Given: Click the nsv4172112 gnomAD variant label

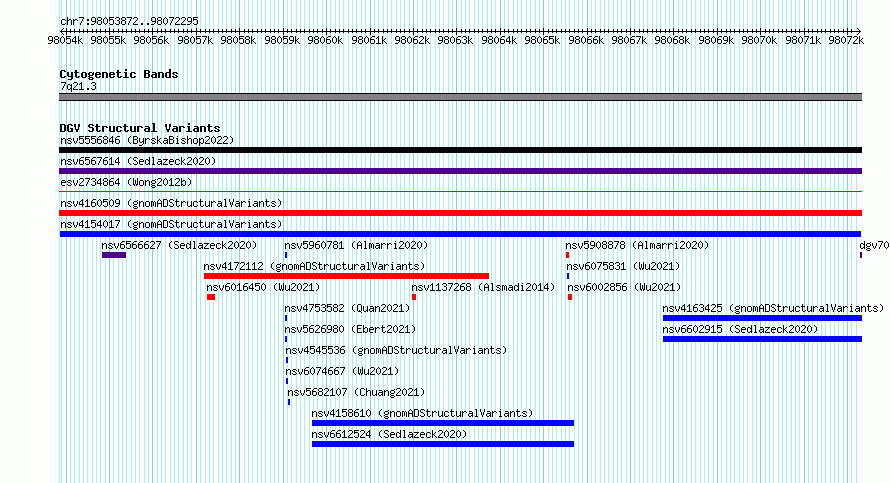Looking at the screenshot, I should (x=314, y=266).
